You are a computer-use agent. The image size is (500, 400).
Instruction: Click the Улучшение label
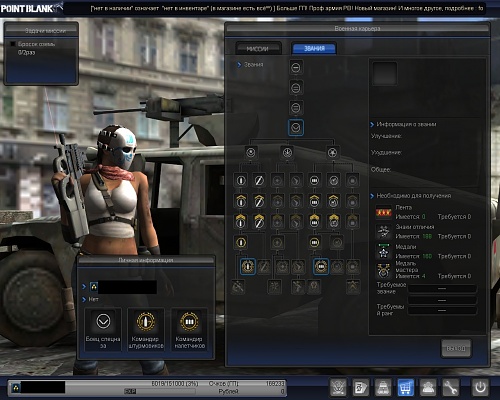[386, 136]
